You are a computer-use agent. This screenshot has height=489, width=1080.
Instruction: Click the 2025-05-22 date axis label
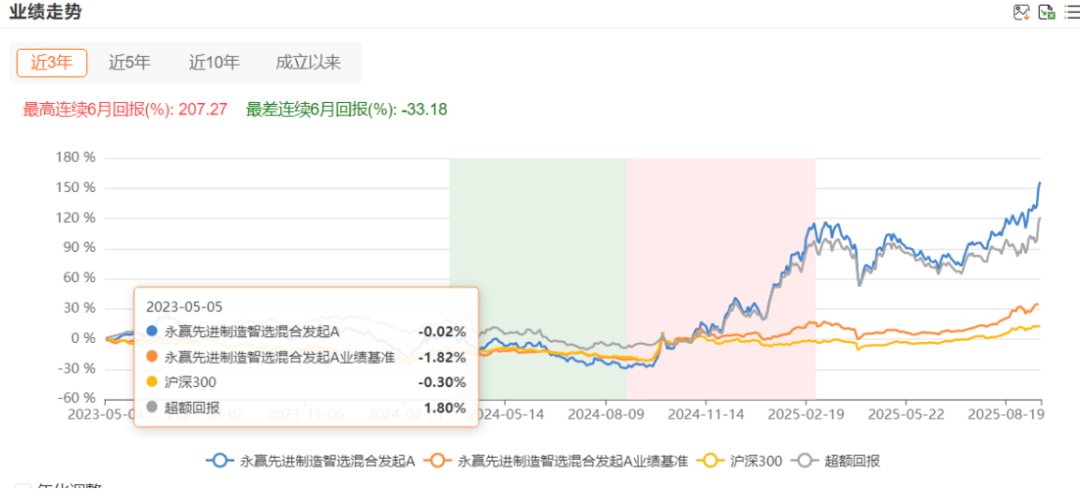904,412
